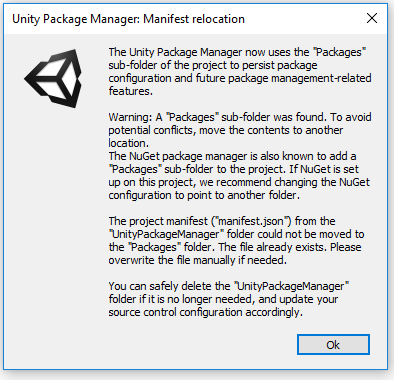Click the single word line 'location.'
This screenshot has height=380, width=394.
[x=128, y=143]
